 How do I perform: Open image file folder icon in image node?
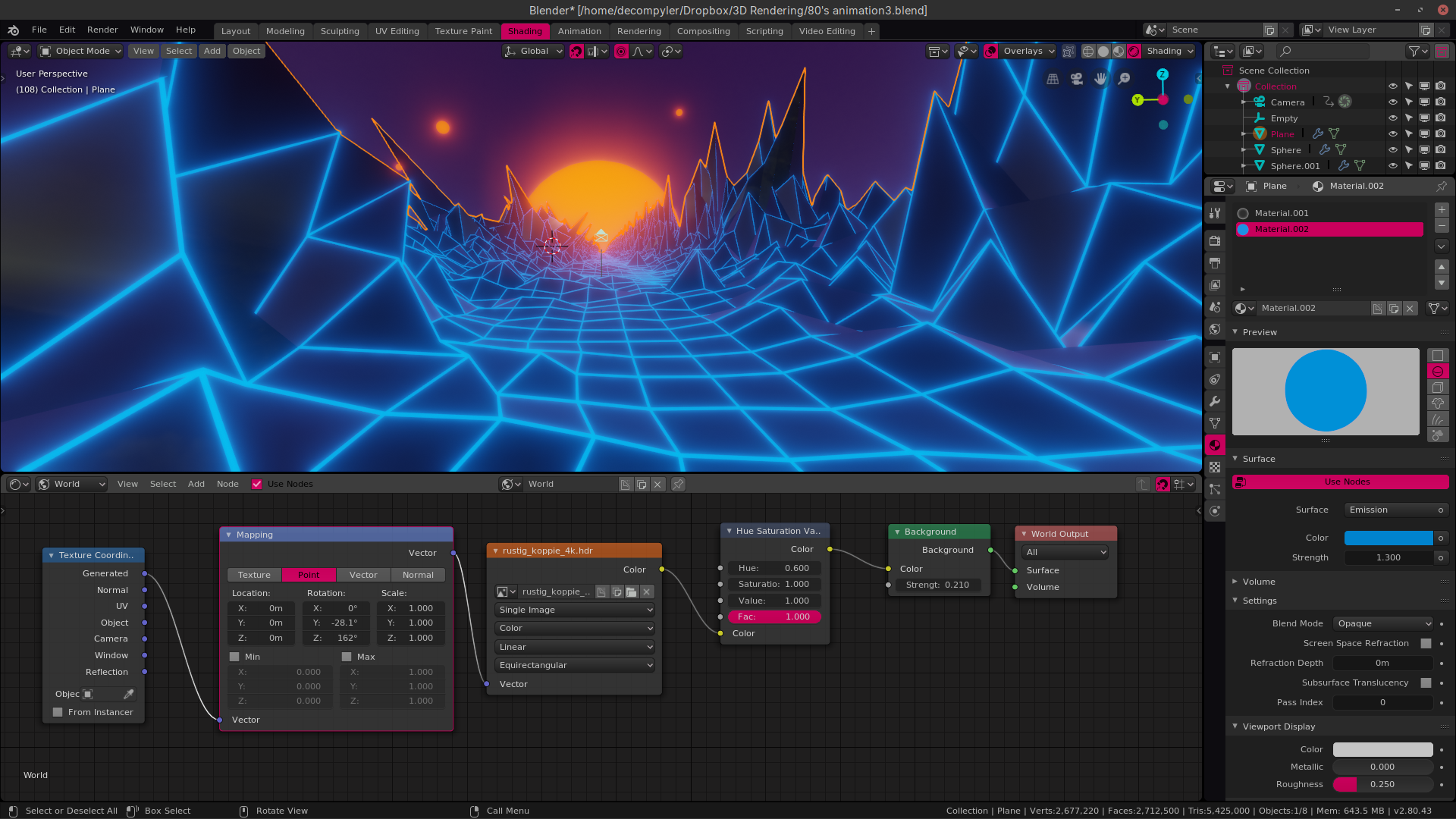tap(631, 592)
